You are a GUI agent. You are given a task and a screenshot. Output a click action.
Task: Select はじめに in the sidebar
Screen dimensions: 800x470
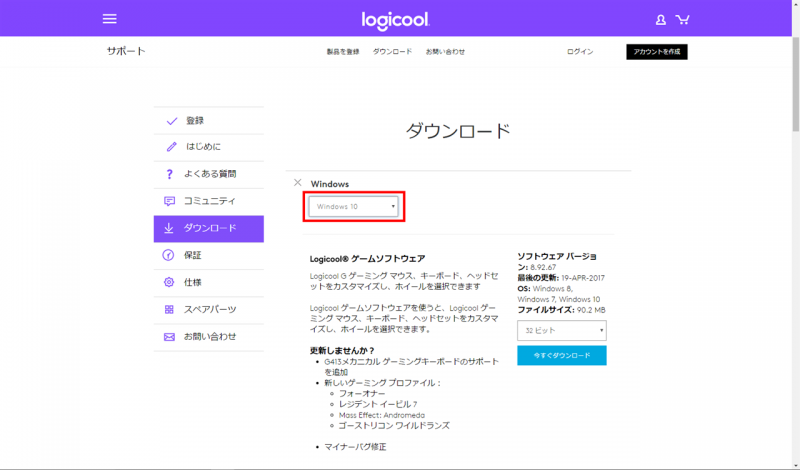[209, 147]
